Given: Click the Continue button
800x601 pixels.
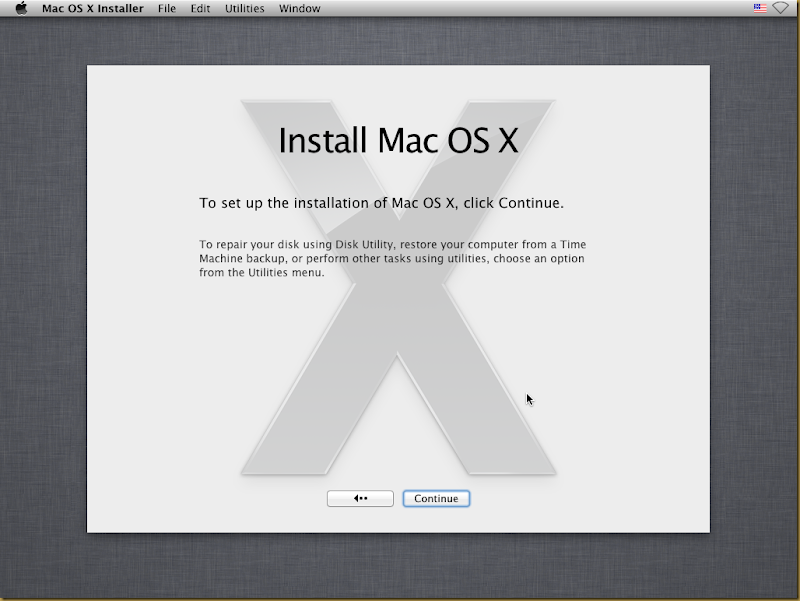Looking at the screenshot, I should click(436, 498).
